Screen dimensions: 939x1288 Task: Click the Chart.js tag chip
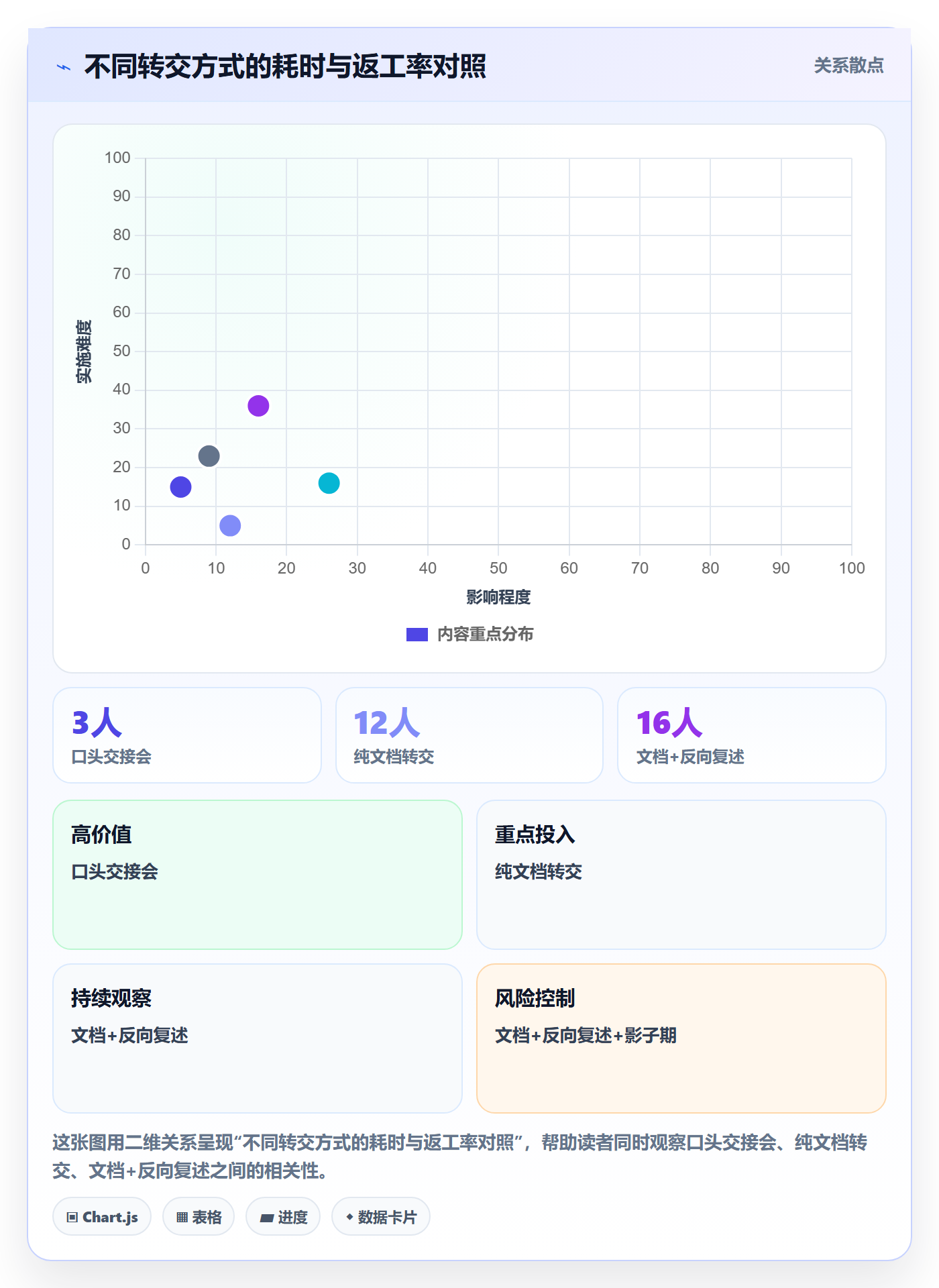[x=102, y=1217]
